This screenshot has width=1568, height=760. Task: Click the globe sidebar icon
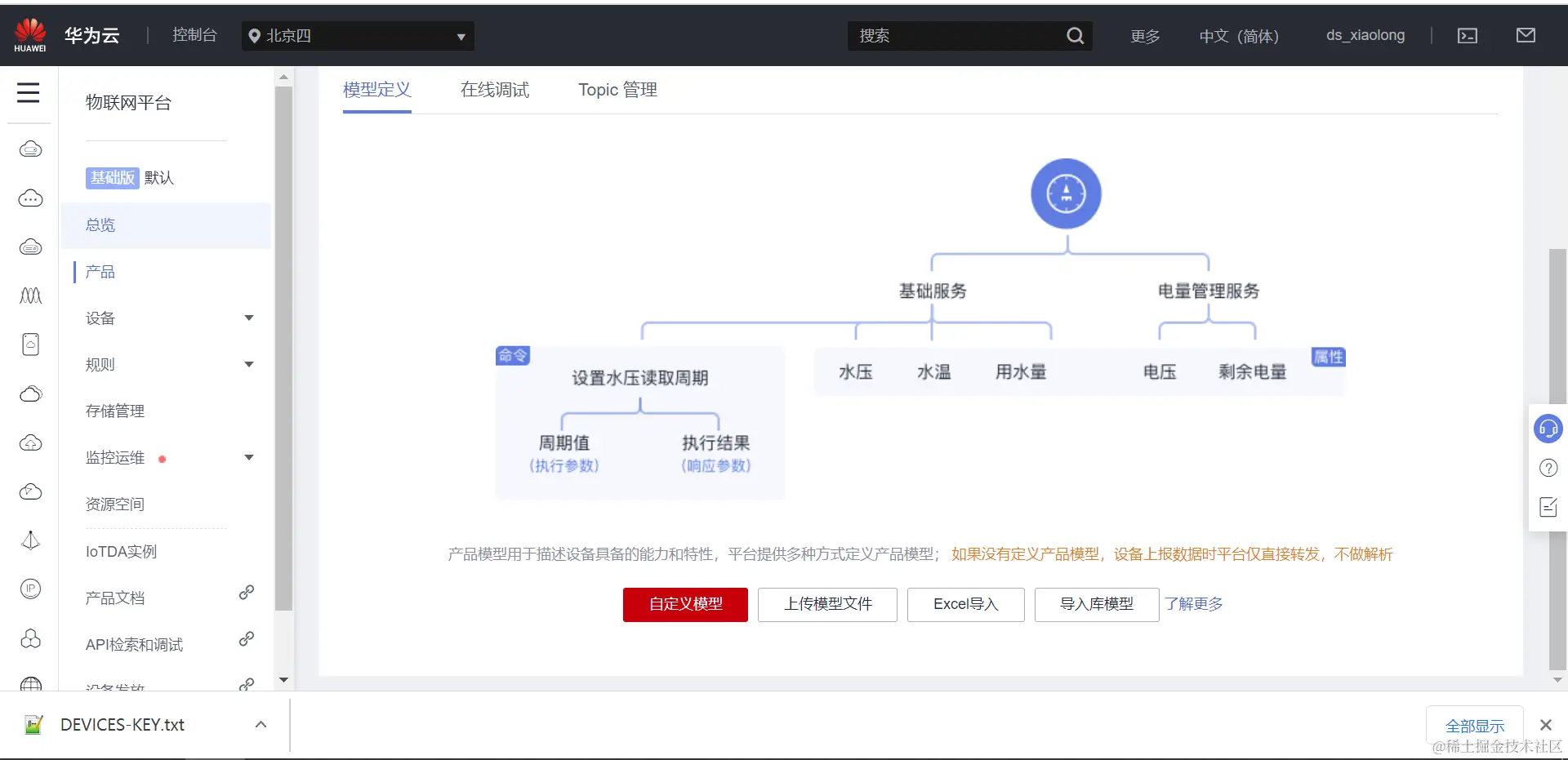(30, 684)
